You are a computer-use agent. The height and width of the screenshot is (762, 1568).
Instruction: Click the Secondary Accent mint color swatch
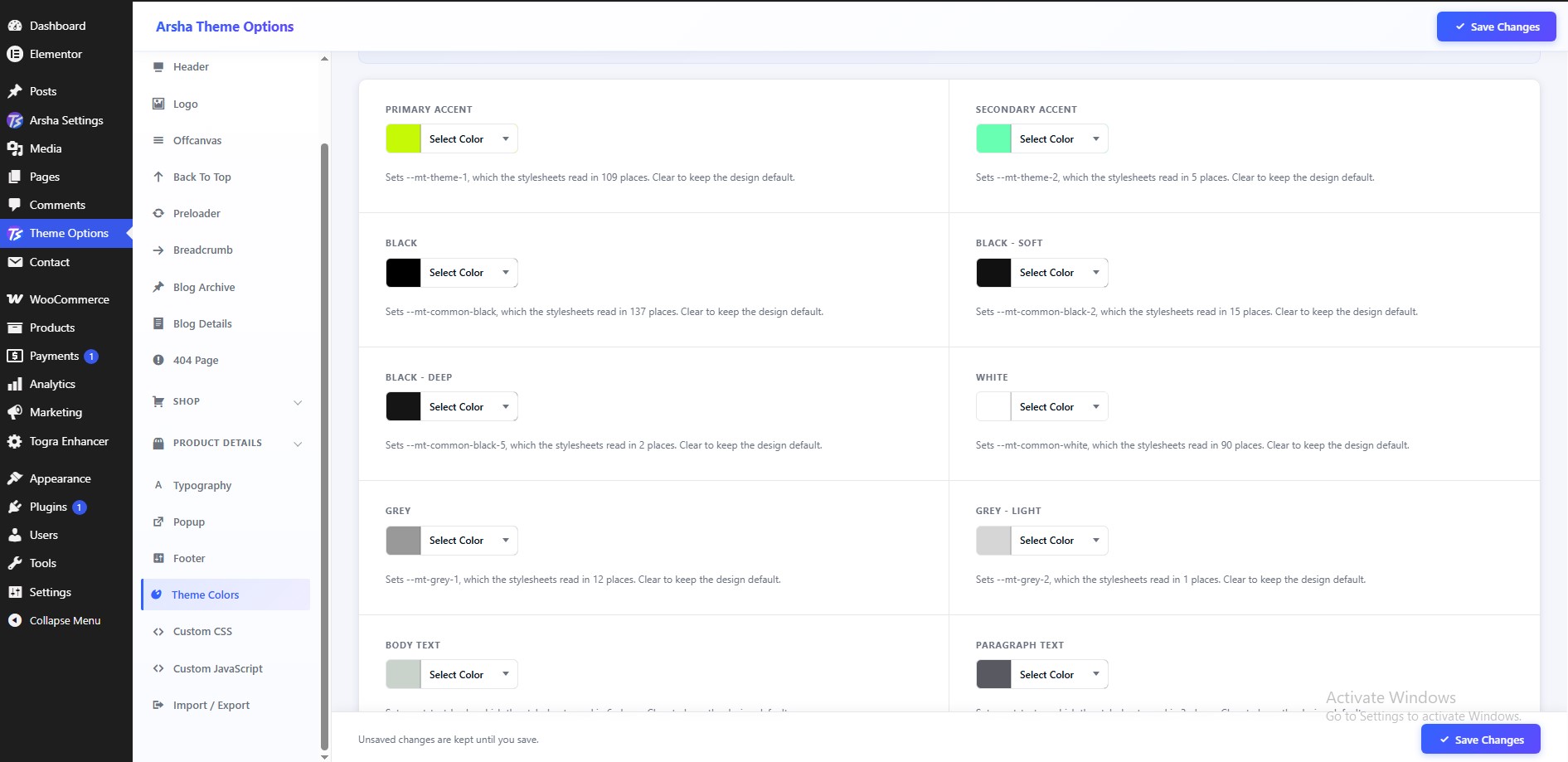coord(994,138)
